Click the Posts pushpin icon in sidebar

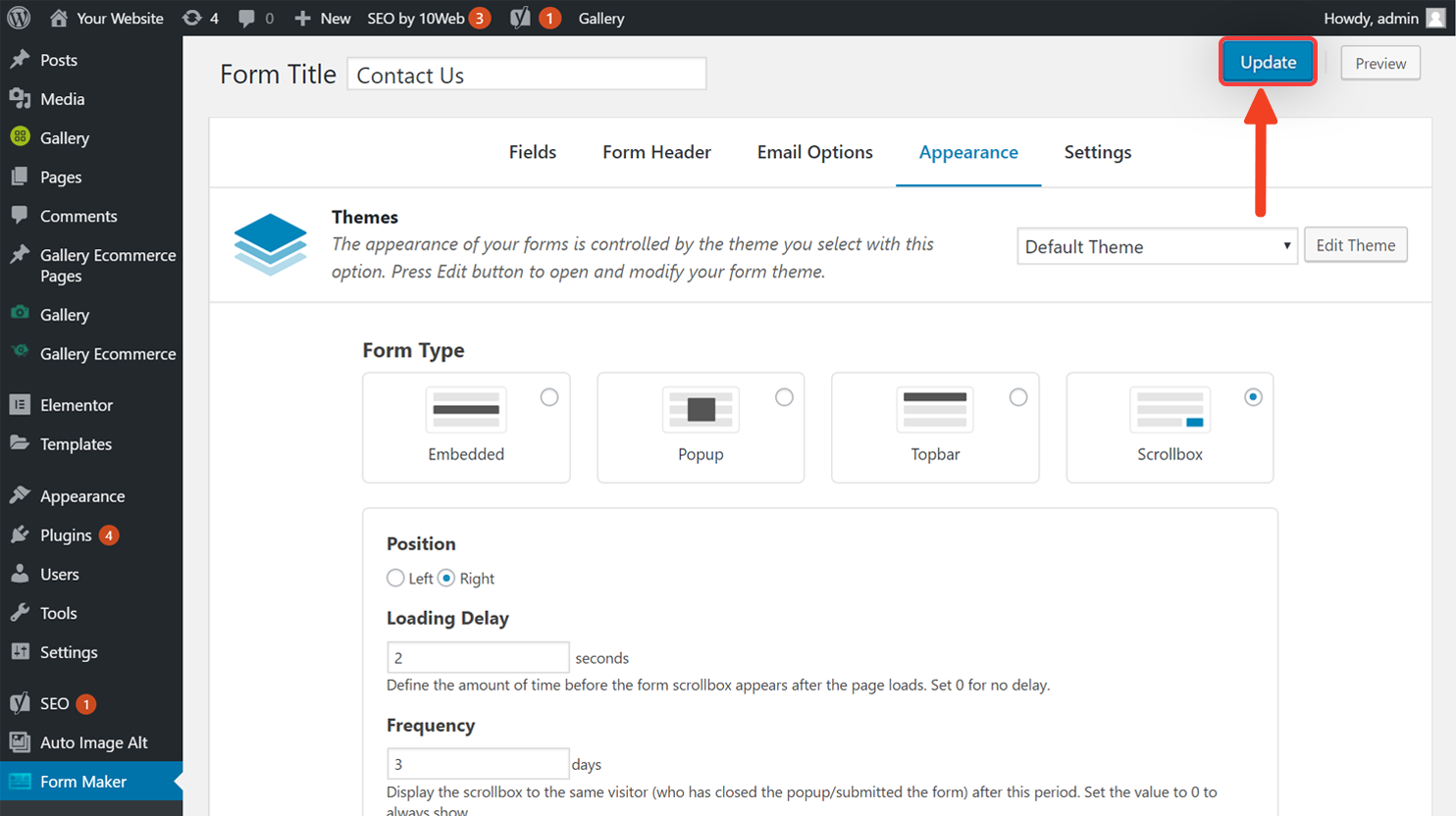pyautogui.click(x=20, y=59)
